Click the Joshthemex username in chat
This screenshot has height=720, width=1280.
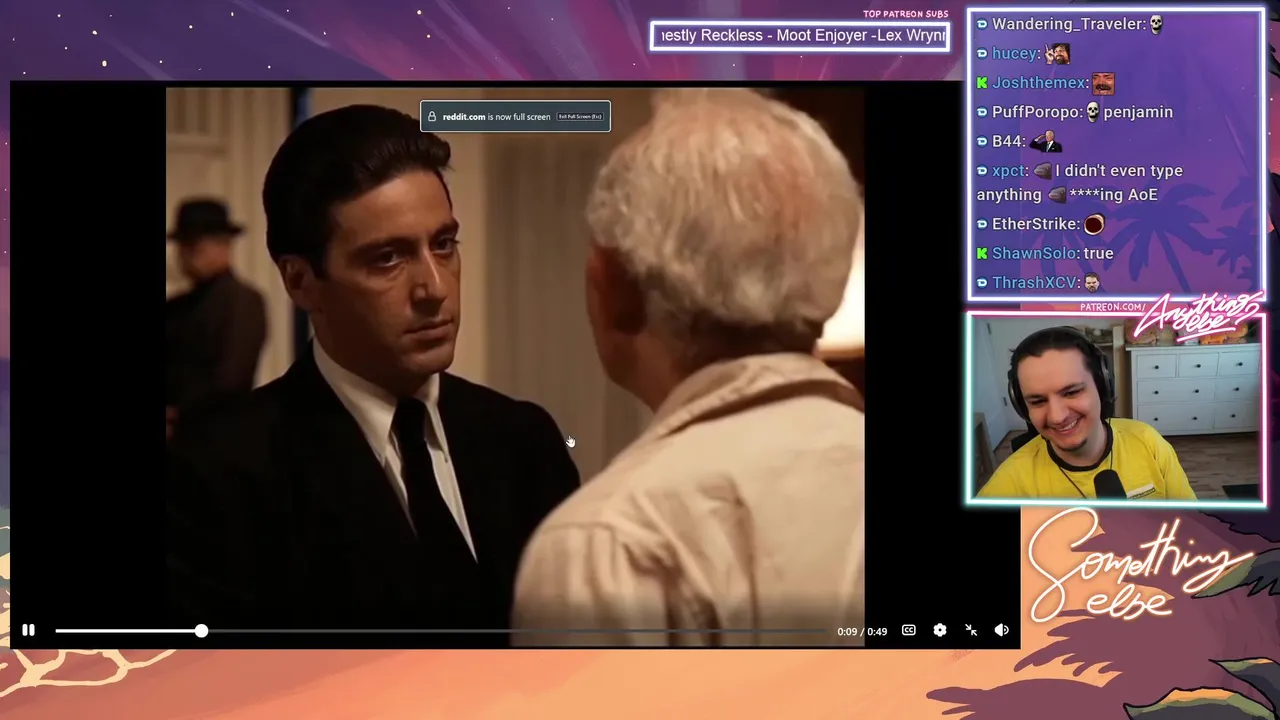[1038, 83]
